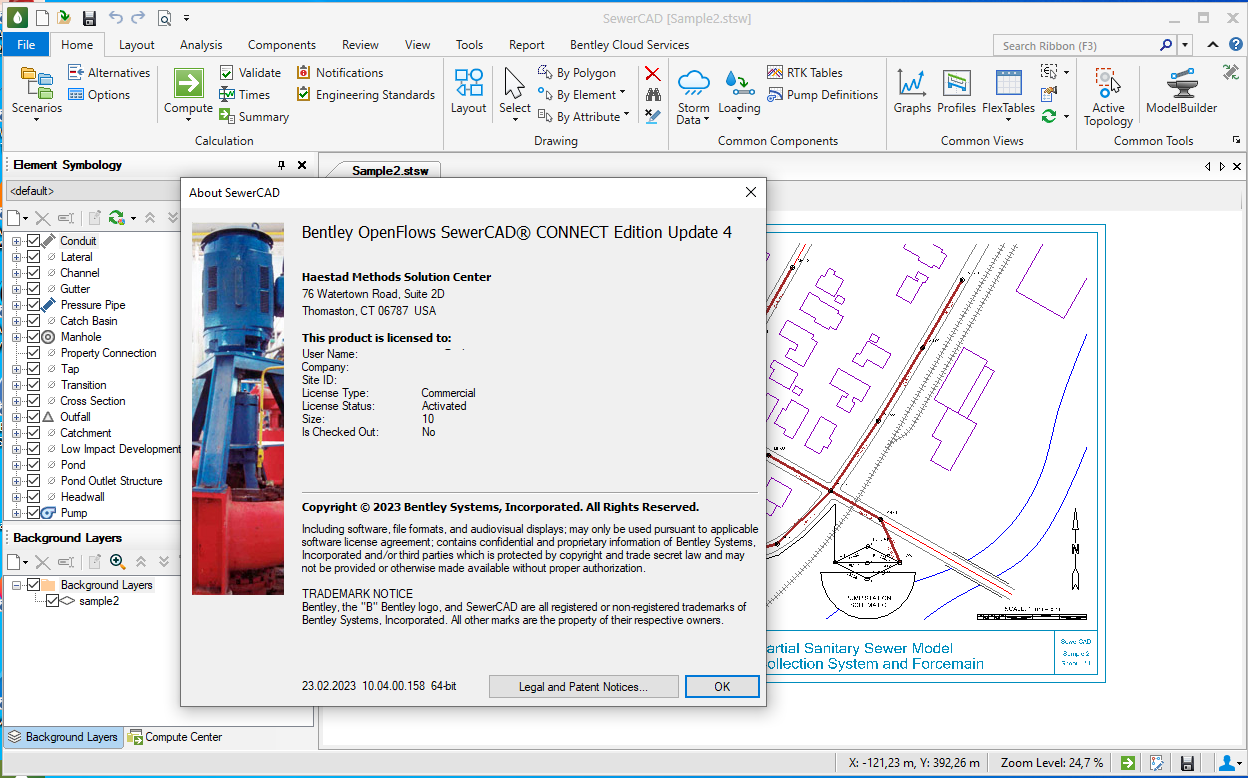Uncheck the Conduit element symbology checkbox
This screenshot has height=778, width=1248.
click(36, 240)
